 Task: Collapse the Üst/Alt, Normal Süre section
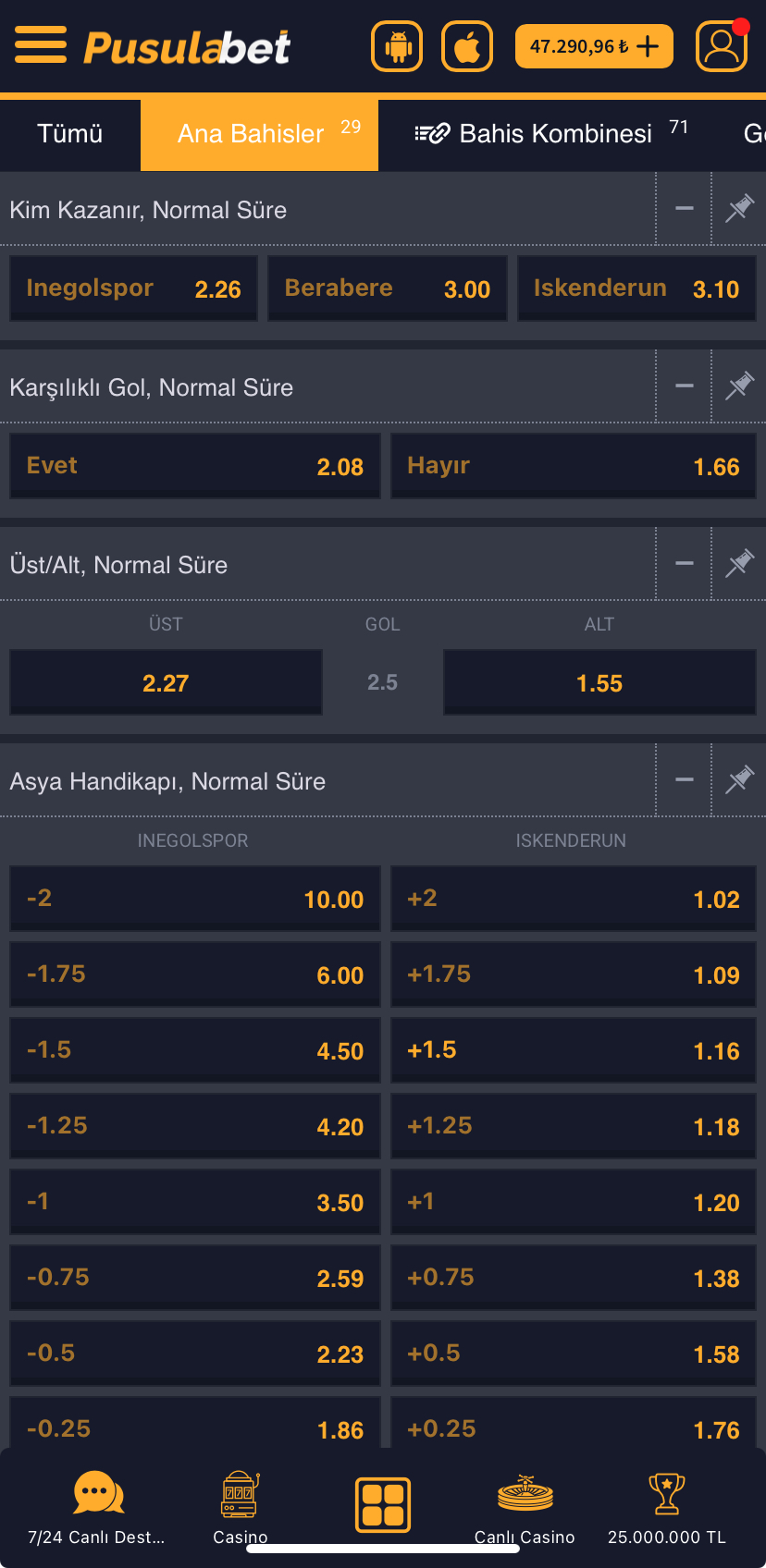685,564
